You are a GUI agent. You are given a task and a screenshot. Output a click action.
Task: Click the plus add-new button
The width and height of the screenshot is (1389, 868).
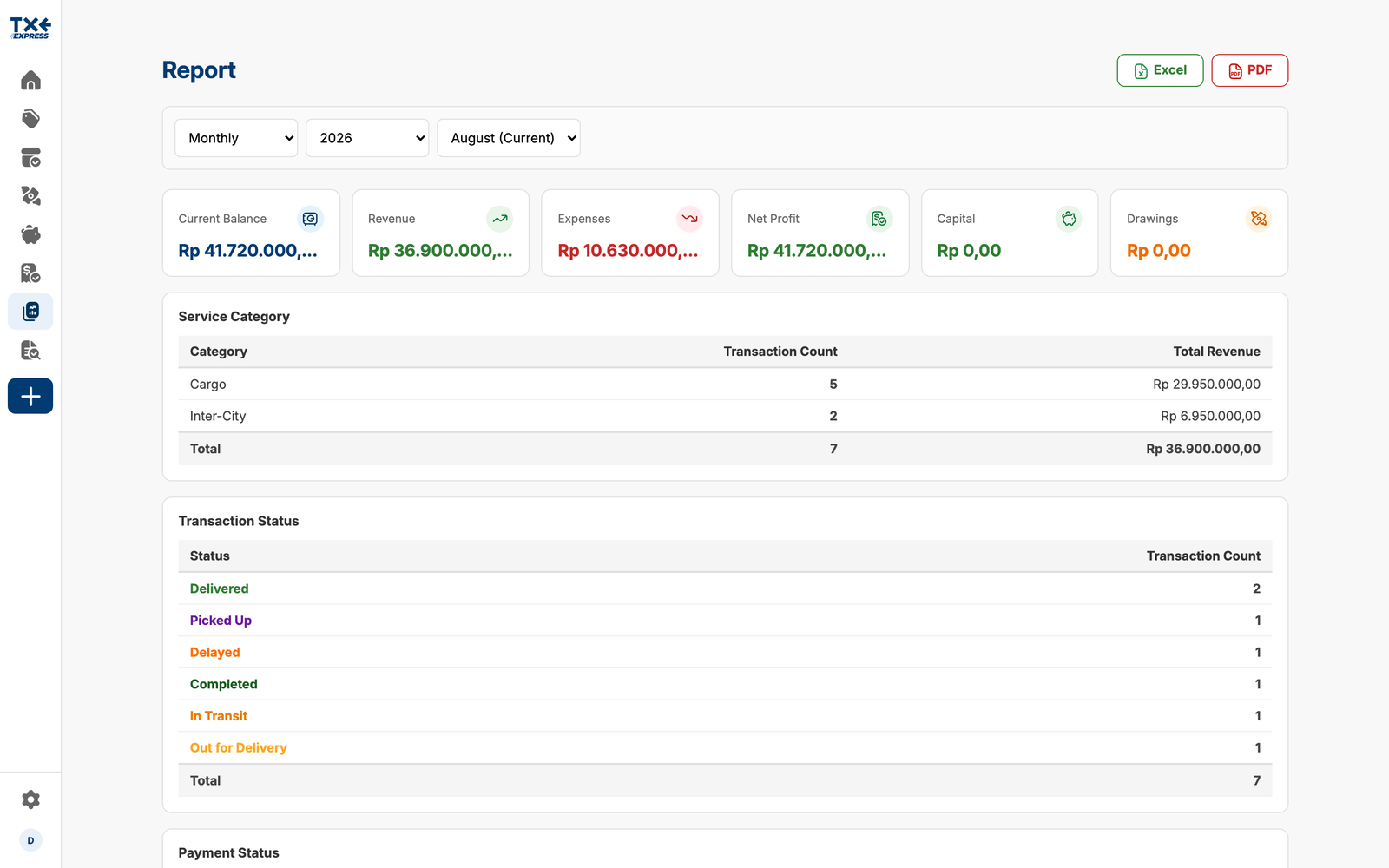click(x=30, y=396)
